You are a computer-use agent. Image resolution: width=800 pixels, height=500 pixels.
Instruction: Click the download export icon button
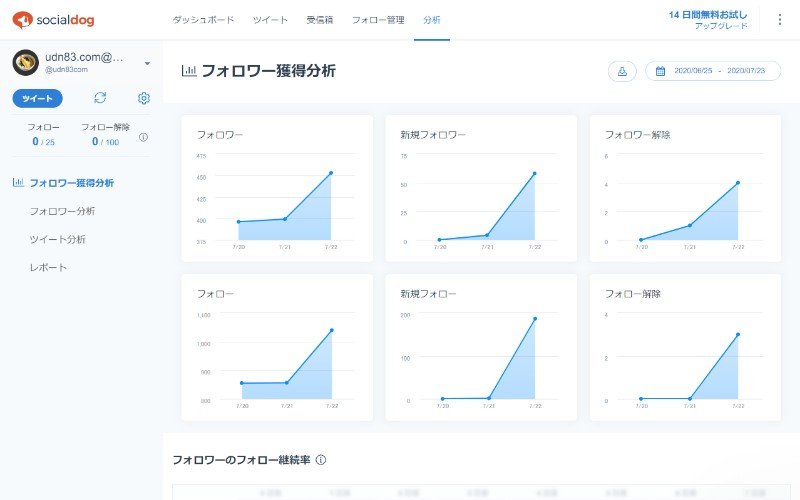[x=622, y=71]
